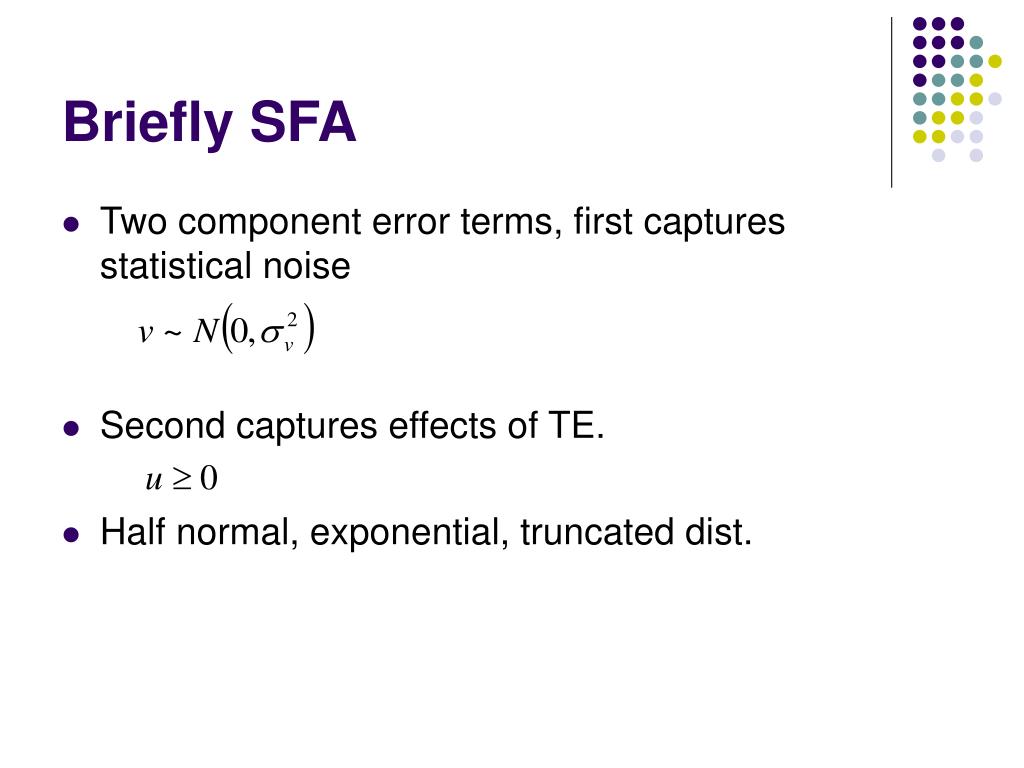Click the bullet before 'Half normal'
The image size is (1024, 768).
tap(71, 535)
